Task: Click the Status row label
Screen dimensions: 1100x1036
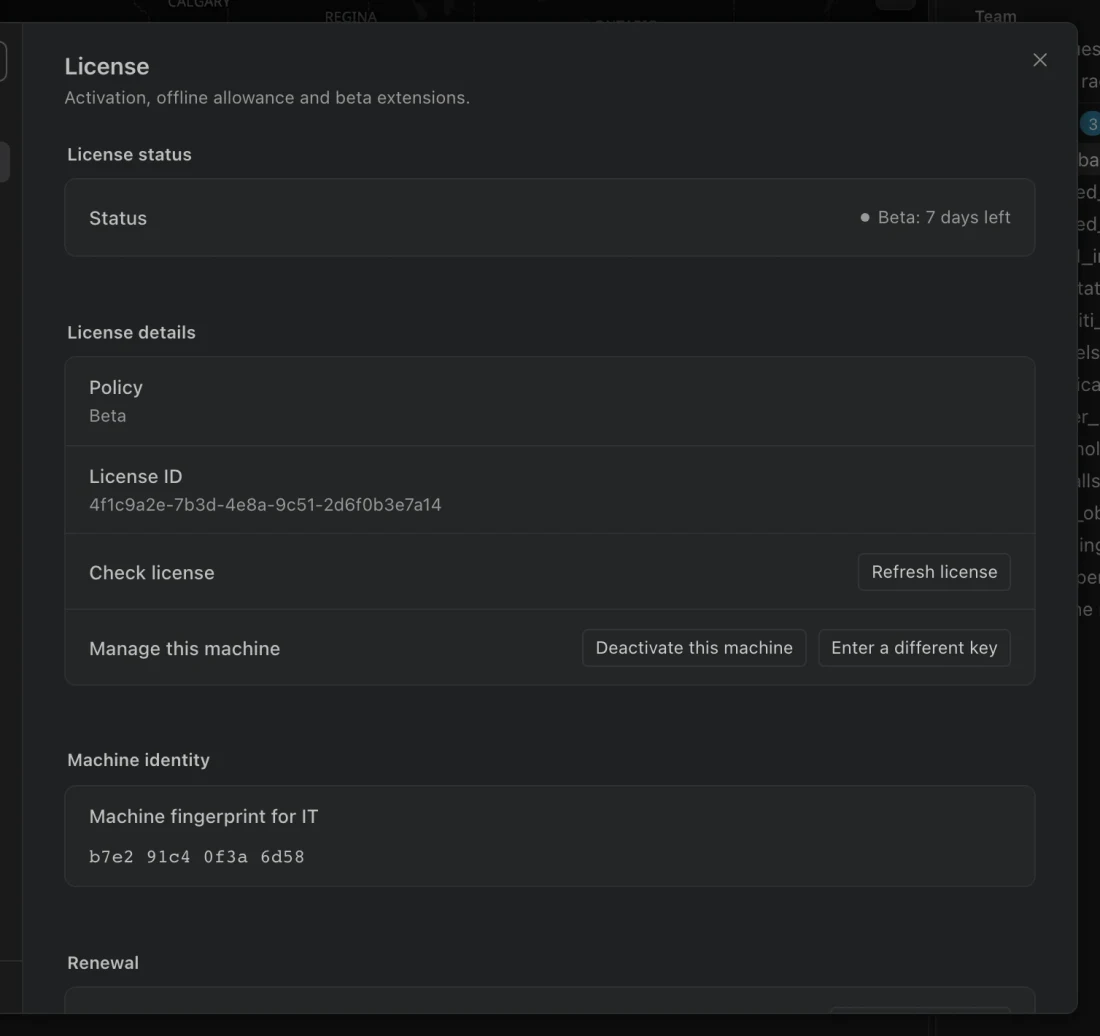Action: point(118,218)
